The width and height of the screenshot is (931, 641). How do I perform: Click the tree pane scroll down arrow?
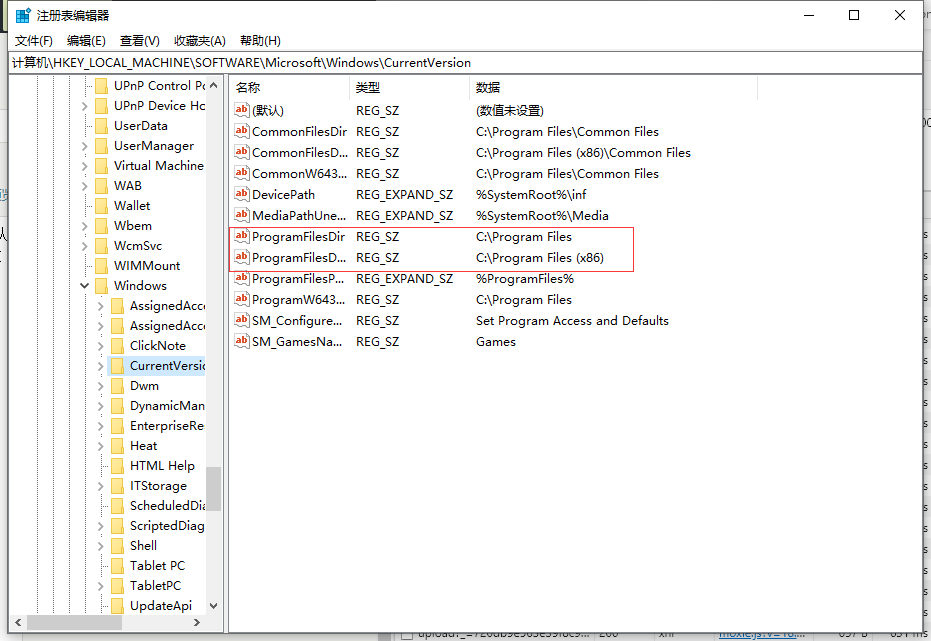pyautogui.click(x=213, y=605)
